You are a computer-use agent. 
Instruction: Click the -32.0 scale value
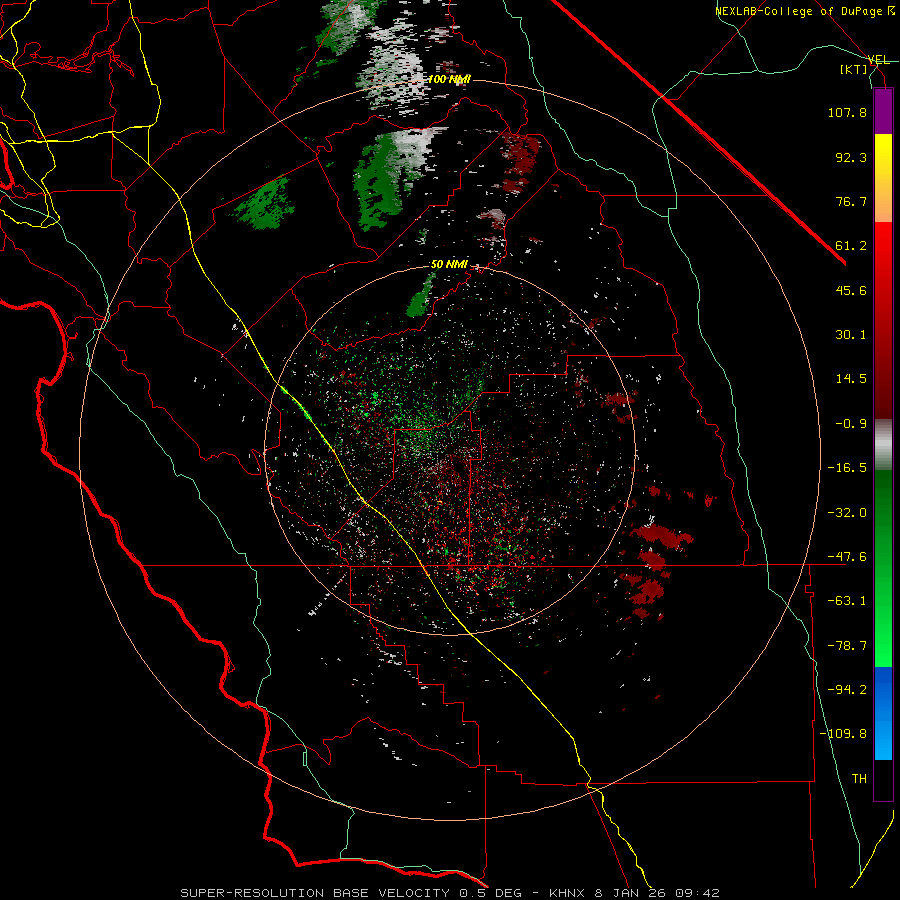click(847, 513)
